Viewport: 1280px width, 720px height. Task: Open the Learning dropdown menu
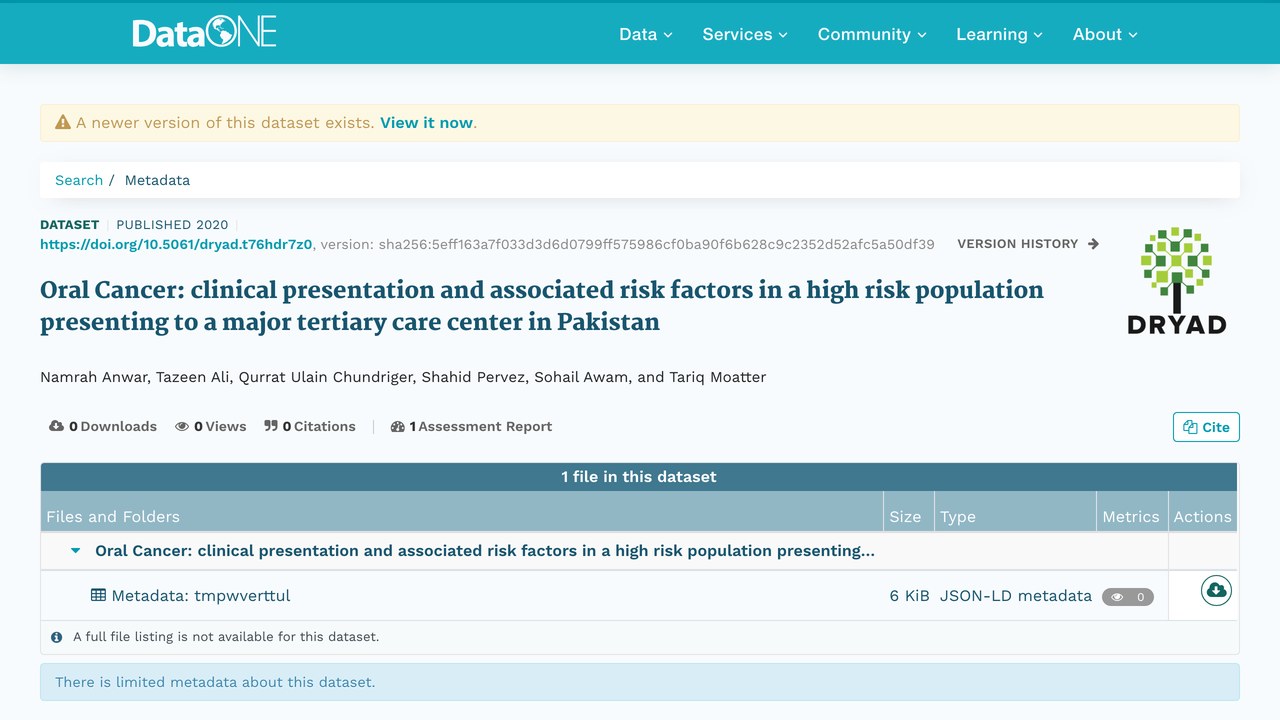[999, 34]
